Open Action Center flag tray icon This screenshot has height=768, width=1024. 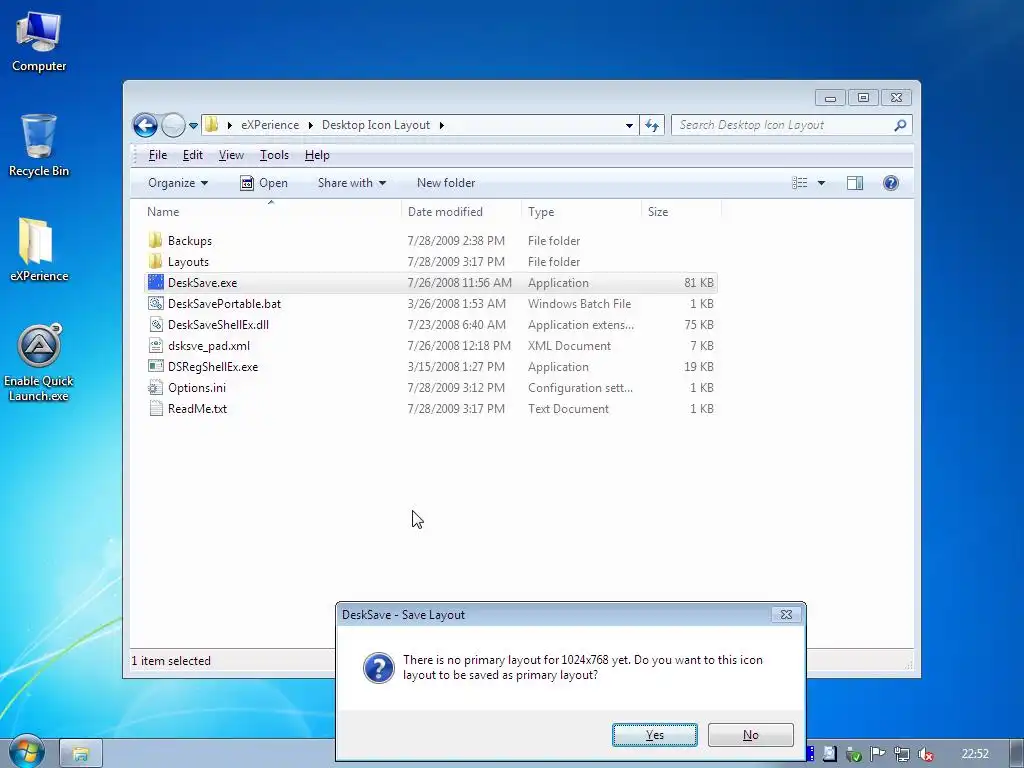tap(877, 754)
